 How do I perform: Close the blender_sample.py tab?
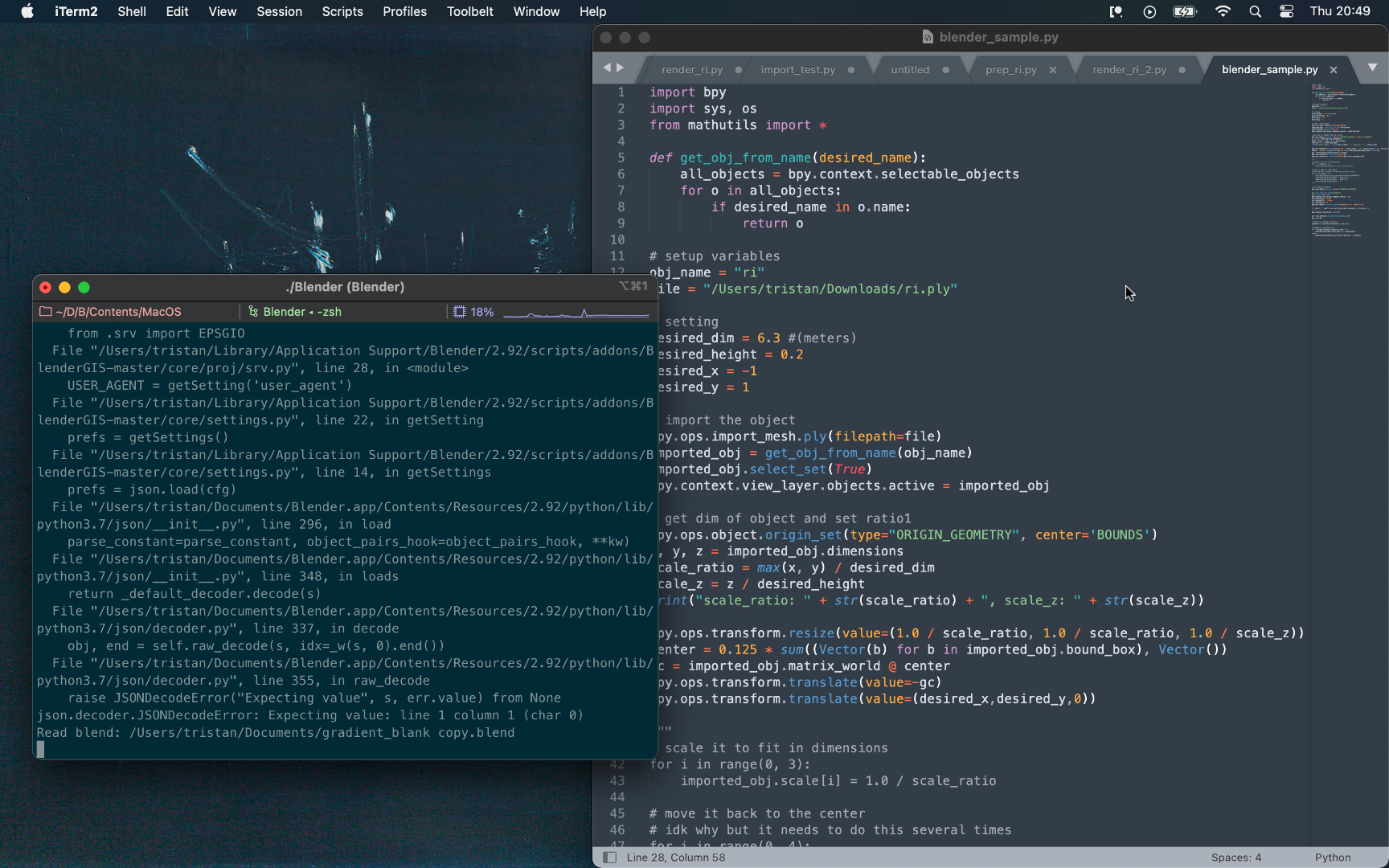pyautogui.click(x=1334, y=70)
